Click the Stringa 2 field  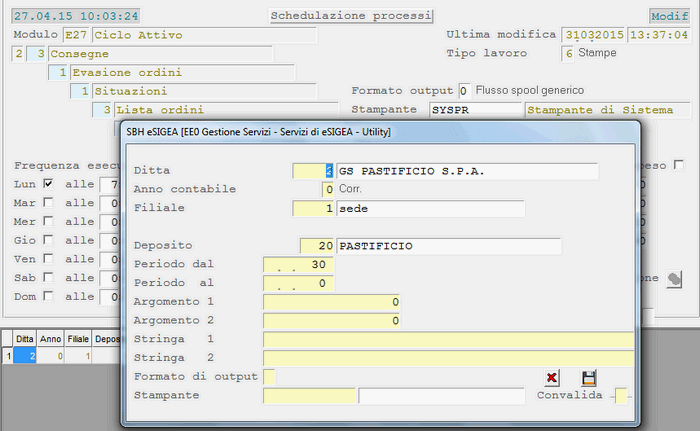449,358
